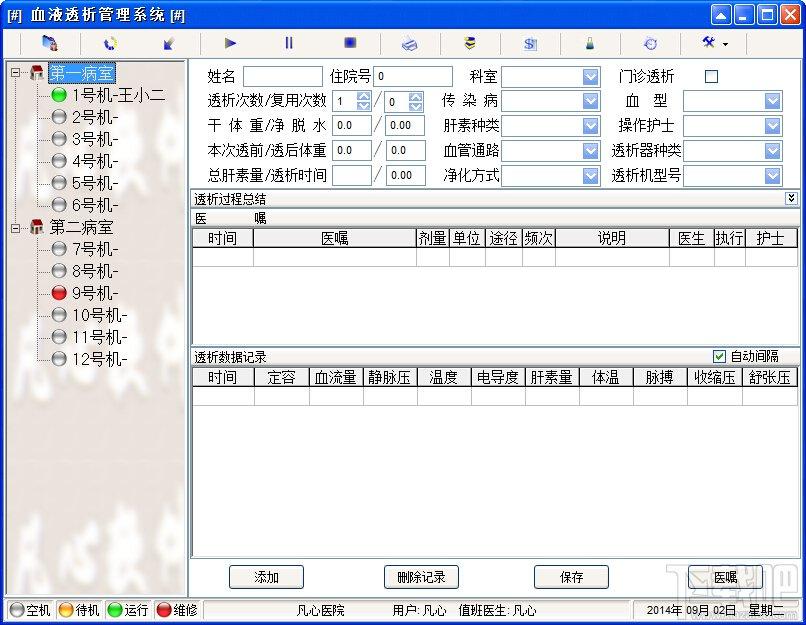Click the 剂量 column header in 医嘱 table
The height and width of the screenshot is (625, 806).
tap(433, 238)
